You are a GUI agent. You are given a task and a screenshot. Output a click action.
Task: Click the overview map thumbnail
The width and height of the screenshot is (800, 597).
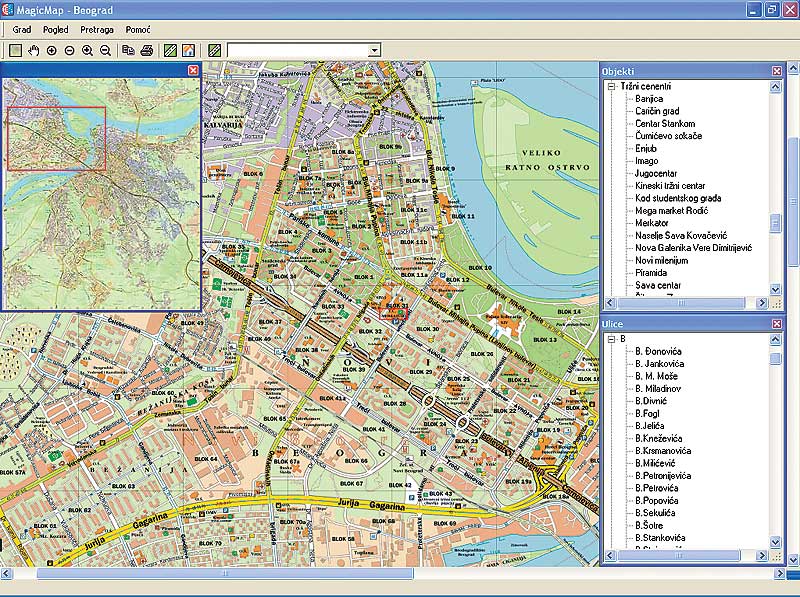[101, 193]
